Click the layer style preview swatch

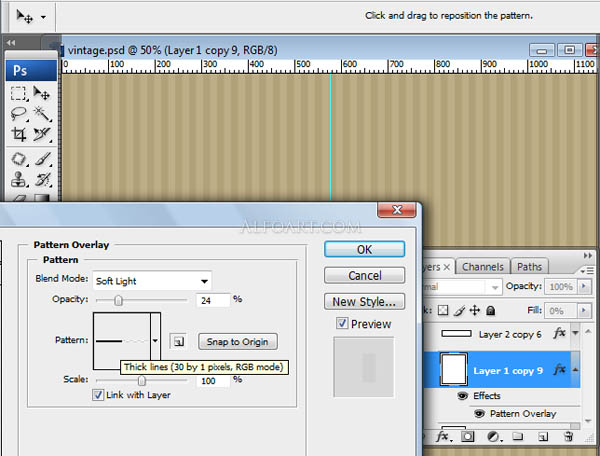[x=364, y=367]
